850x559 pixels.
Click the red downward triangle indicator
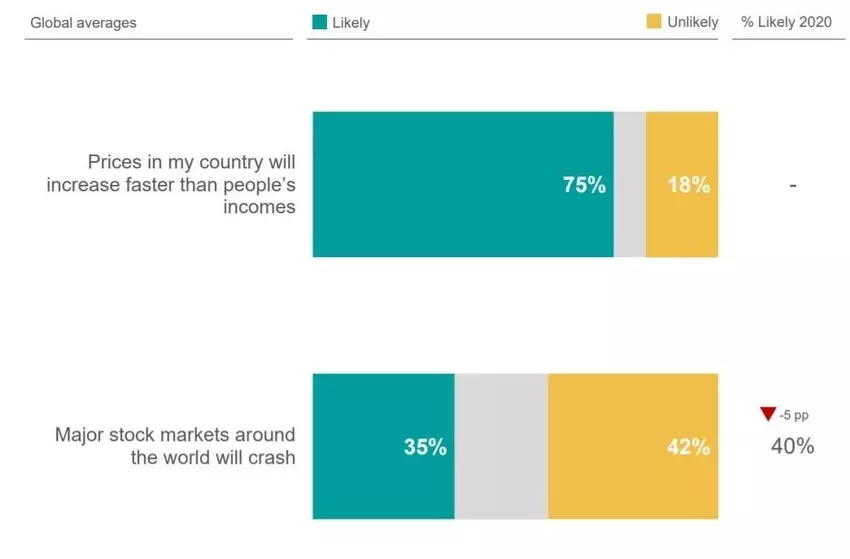pyautogui.click(x=768, y=414)
